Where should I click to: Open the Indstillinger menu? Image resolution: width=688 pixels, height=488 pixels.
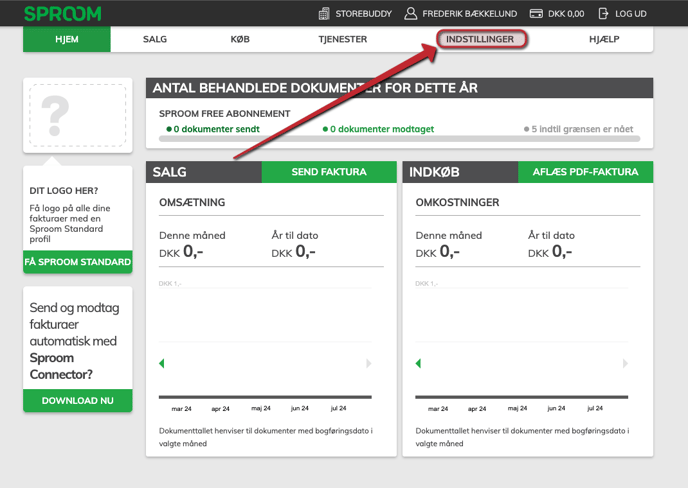coord(480,39)
